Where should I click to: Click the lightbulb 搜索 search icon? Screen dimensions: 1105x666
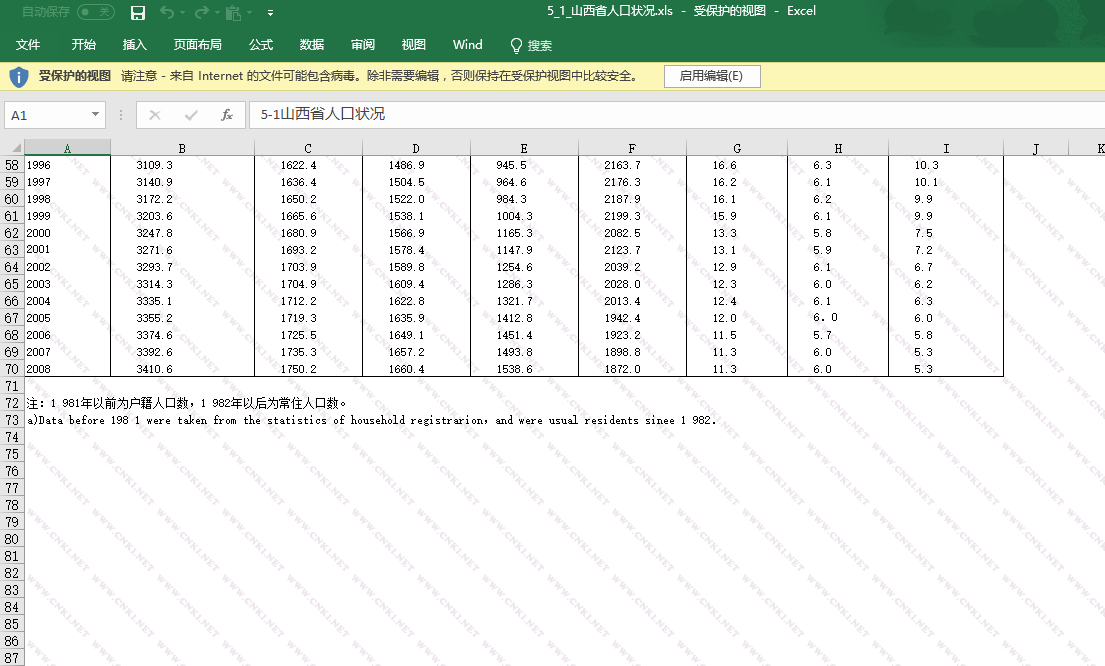coord(516,45)
